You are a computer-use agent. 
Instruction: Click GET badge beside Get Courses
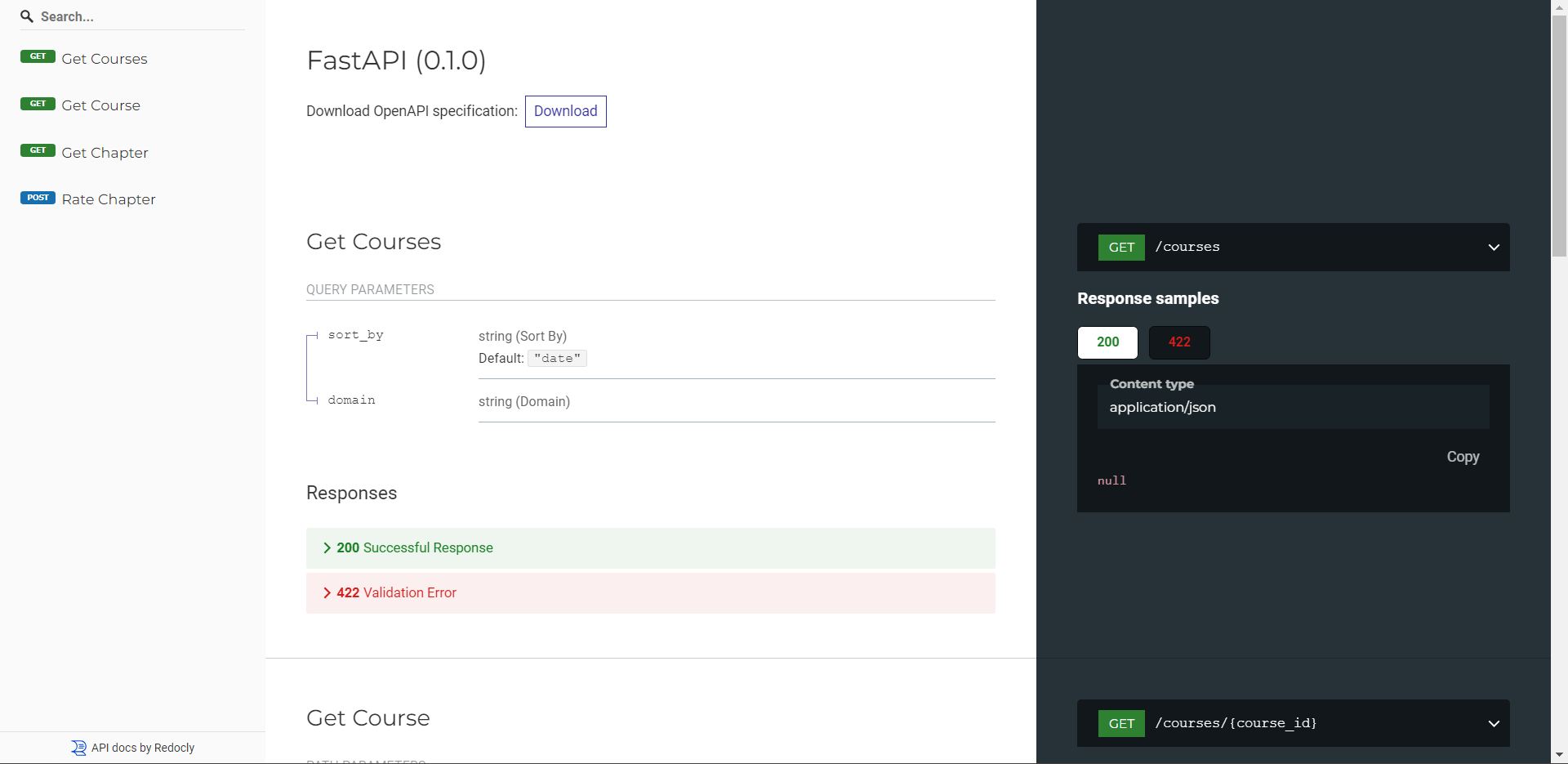pyautogui.click(x=38, y=56)
